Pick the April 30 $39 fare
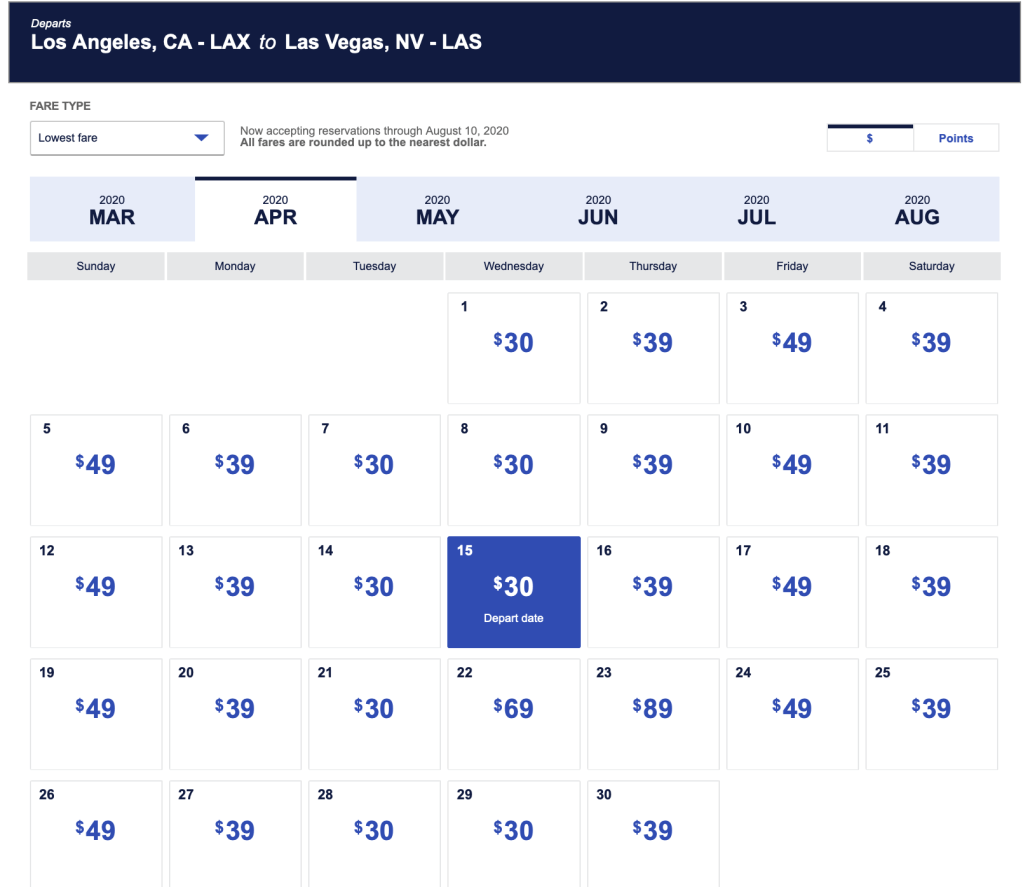1023x887 pixels. [x=653, y=834]
